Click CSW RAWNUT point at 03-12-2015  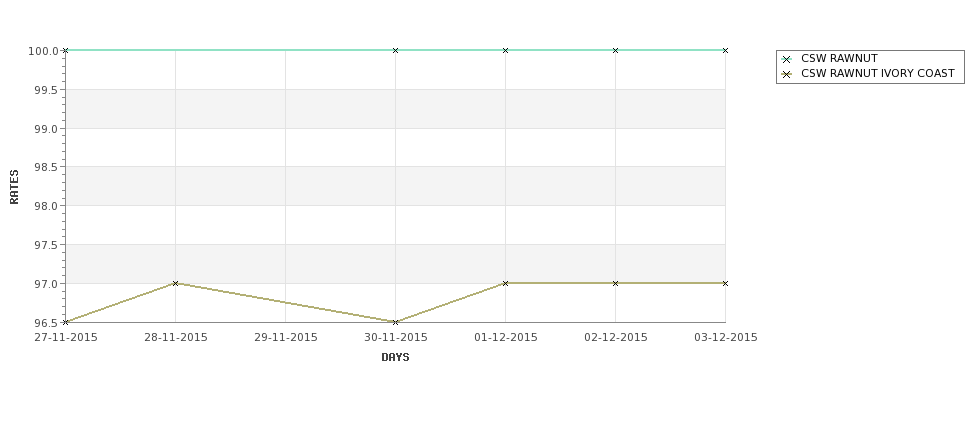(725, 50)
